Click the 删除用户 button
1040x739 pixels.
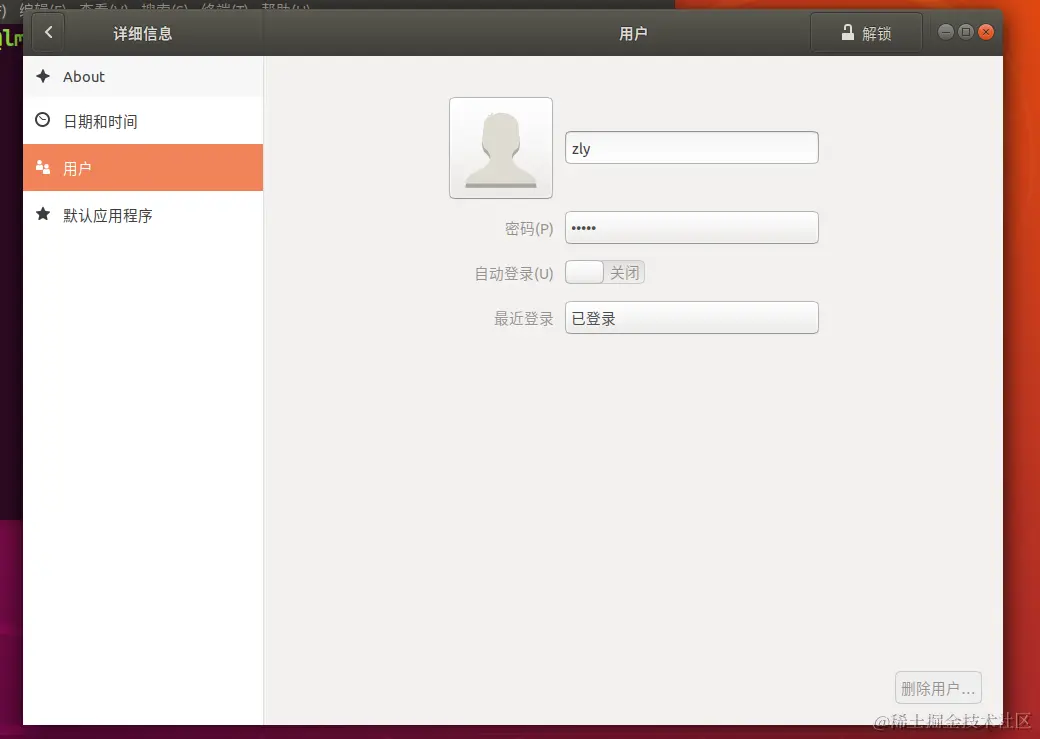(938, 688)
